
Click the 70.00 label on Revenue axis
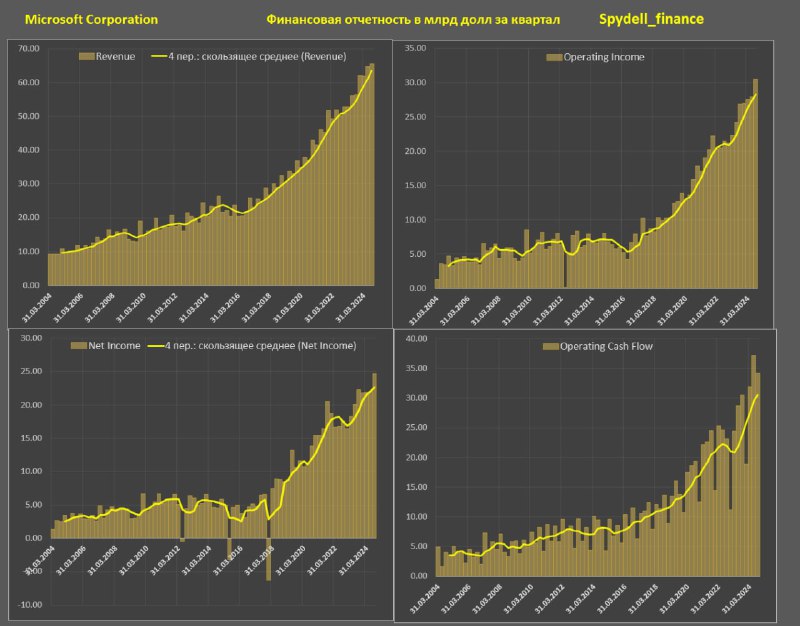[x=29, y=48]
